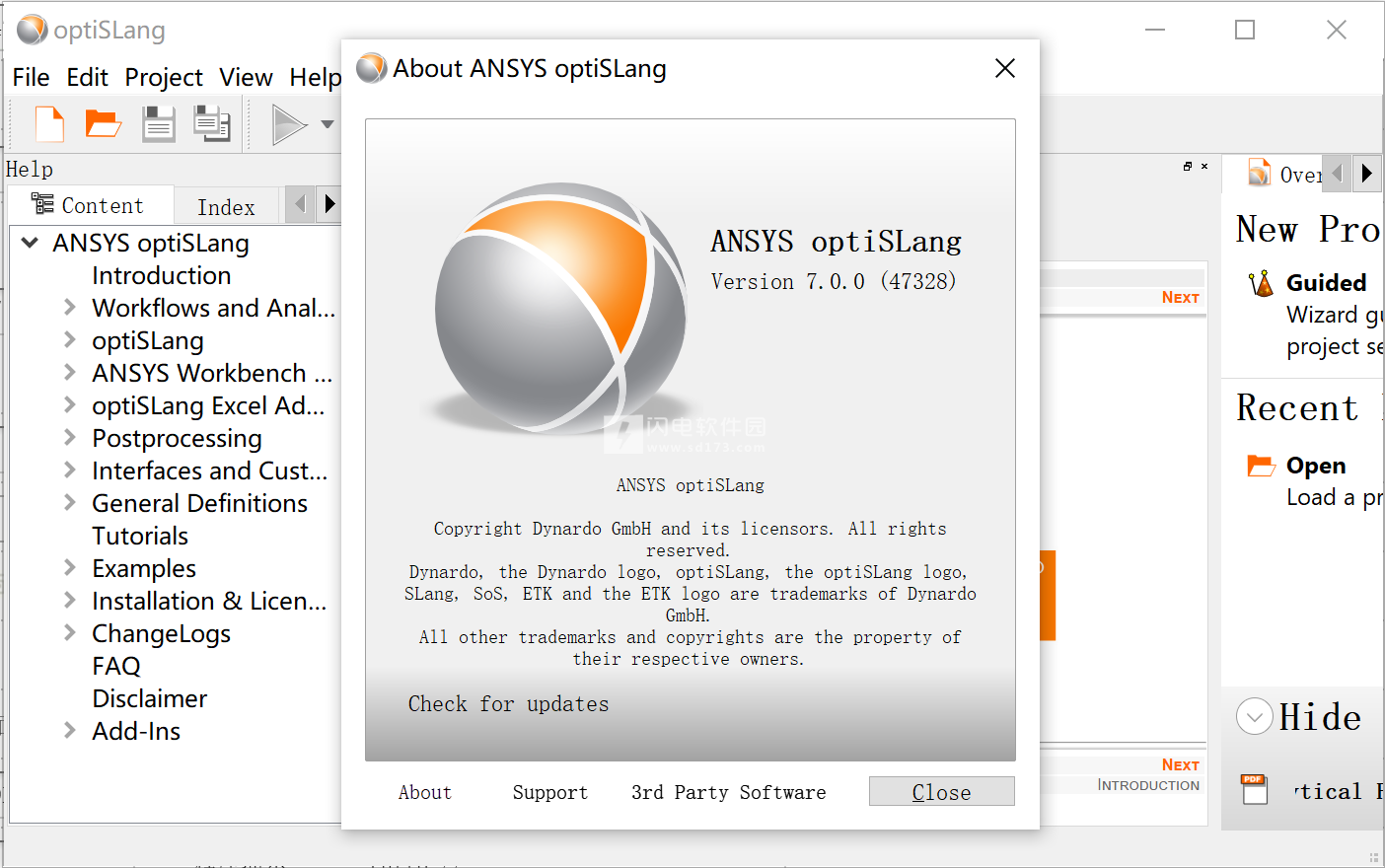The height and width of the screenshot is (868, 1385).
Task: Expand the Installation & Licen... node
Action: click(x=69, y=601)
